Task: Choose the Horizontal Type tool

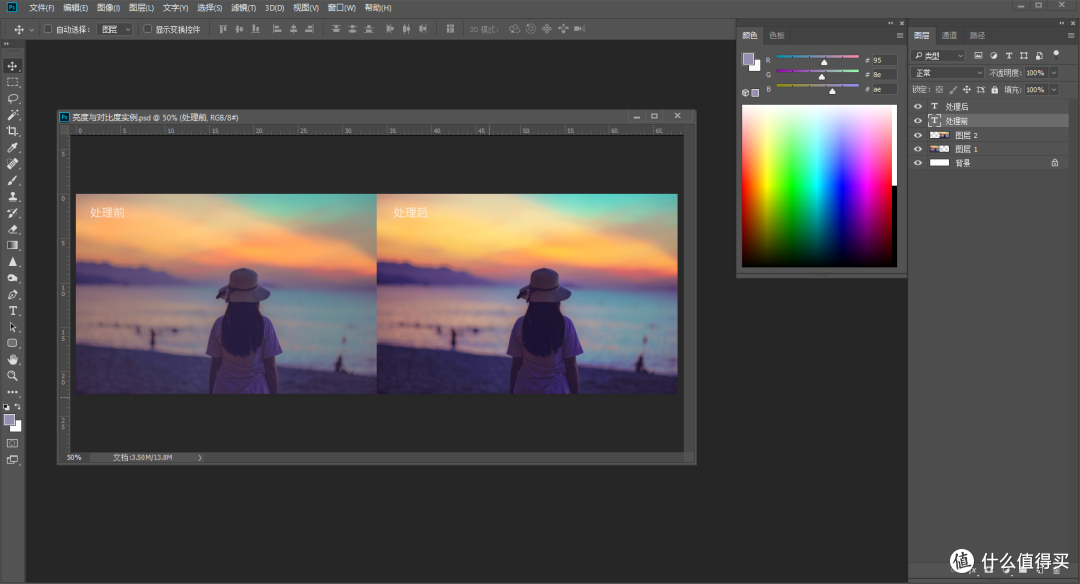Action: (12, 311)
